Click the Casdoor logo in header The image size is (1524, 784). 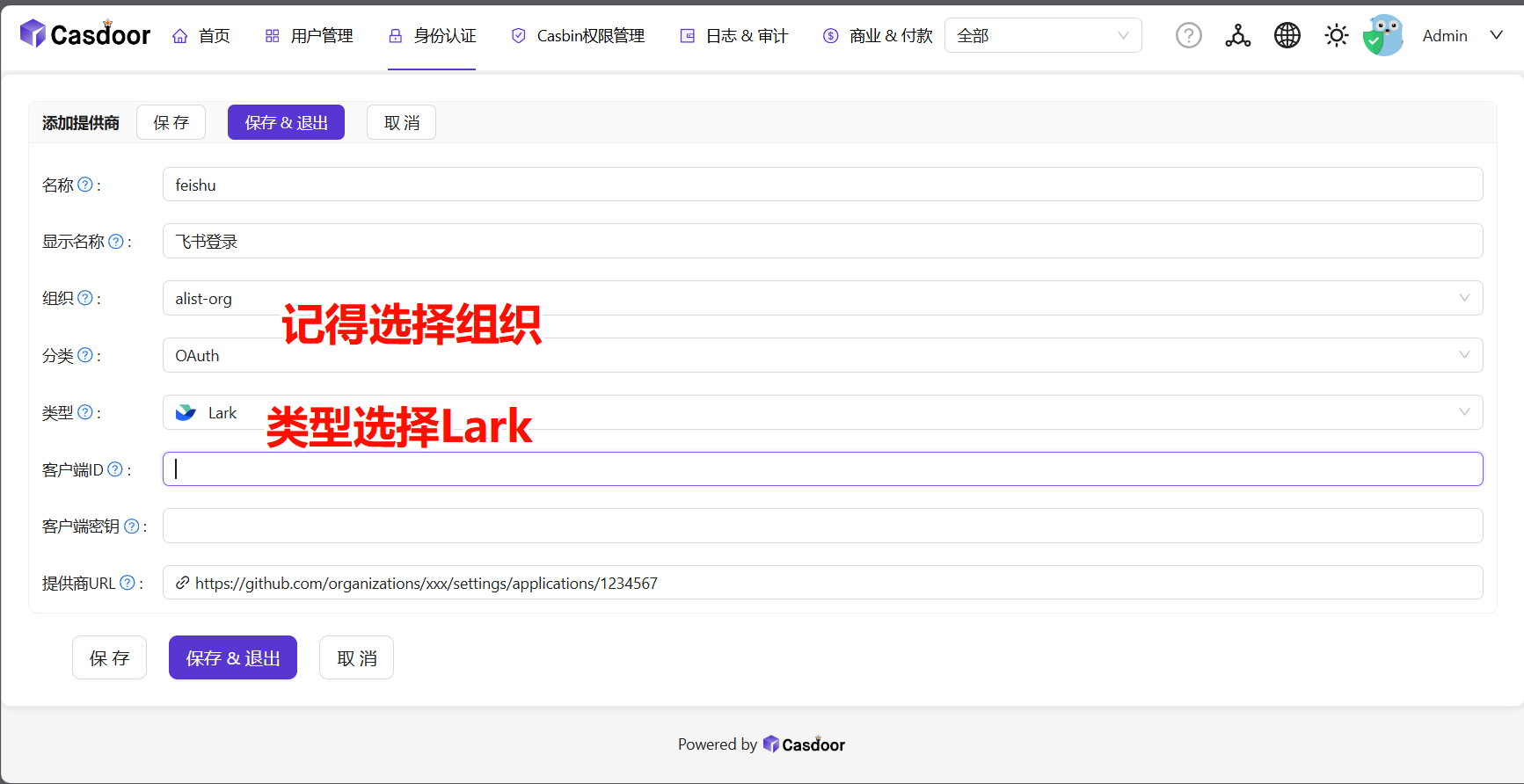(85, 34)
